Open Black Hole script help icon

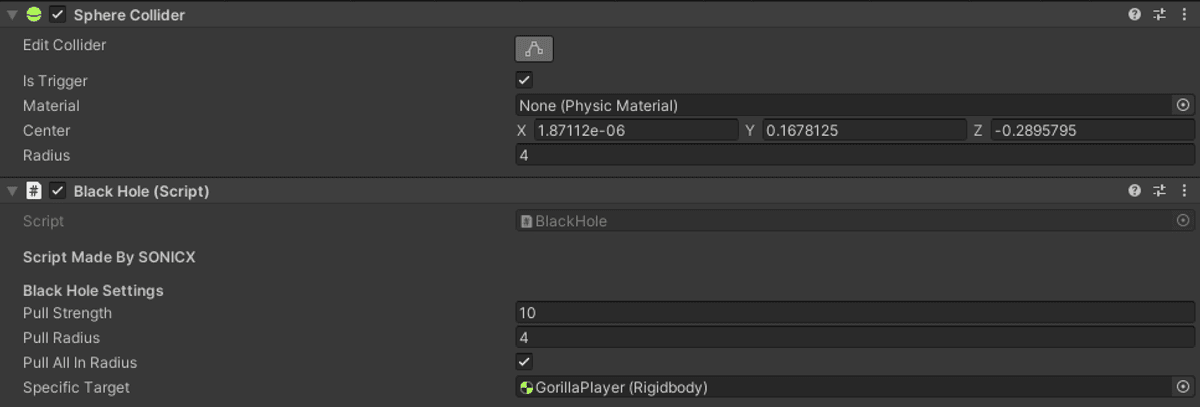click(1135, 190)
